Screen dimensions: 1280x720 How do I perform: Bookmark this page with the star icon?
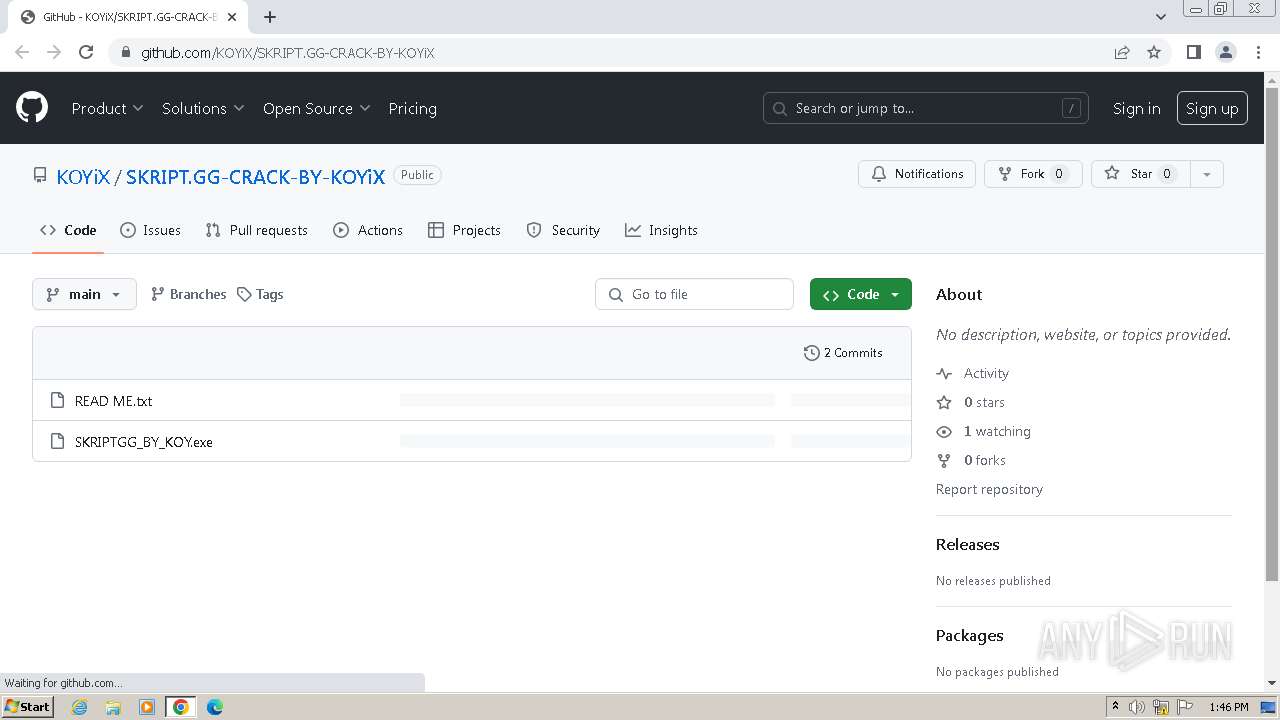tap(1154, 52)
